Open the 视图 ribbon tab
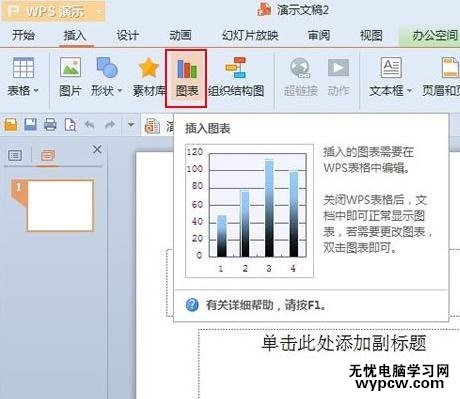 click(371, 35)
